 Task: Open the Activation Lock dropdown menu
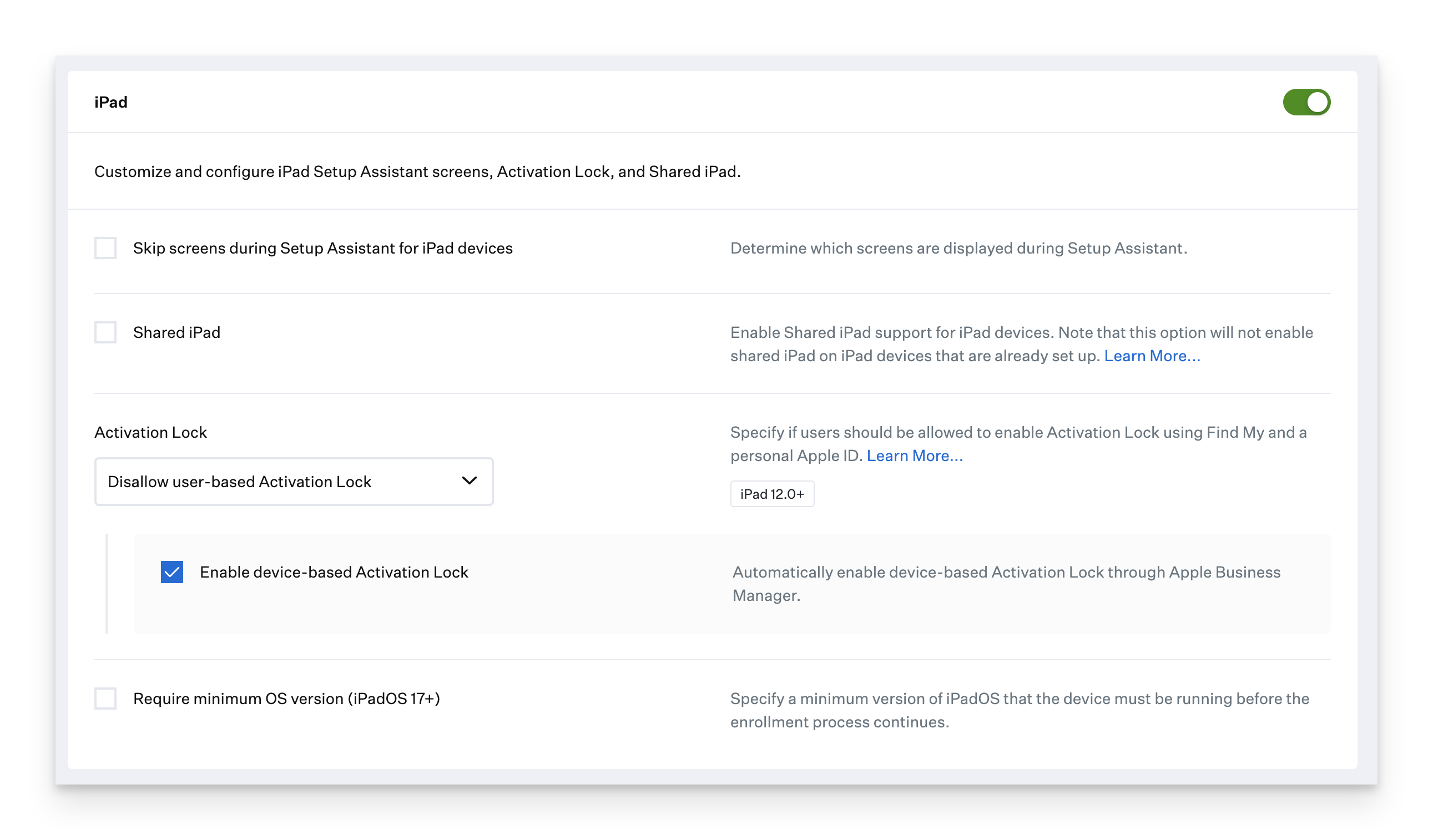point(294,482)
